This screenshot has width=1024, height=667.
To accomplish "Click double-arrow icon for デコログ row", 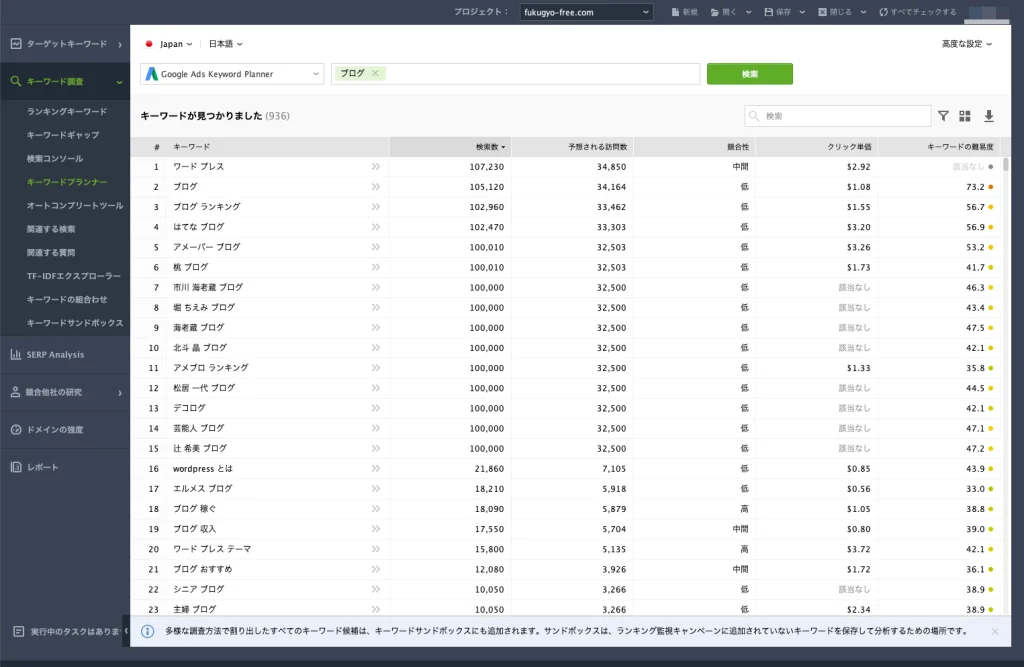I will click(x=376, y=408).
